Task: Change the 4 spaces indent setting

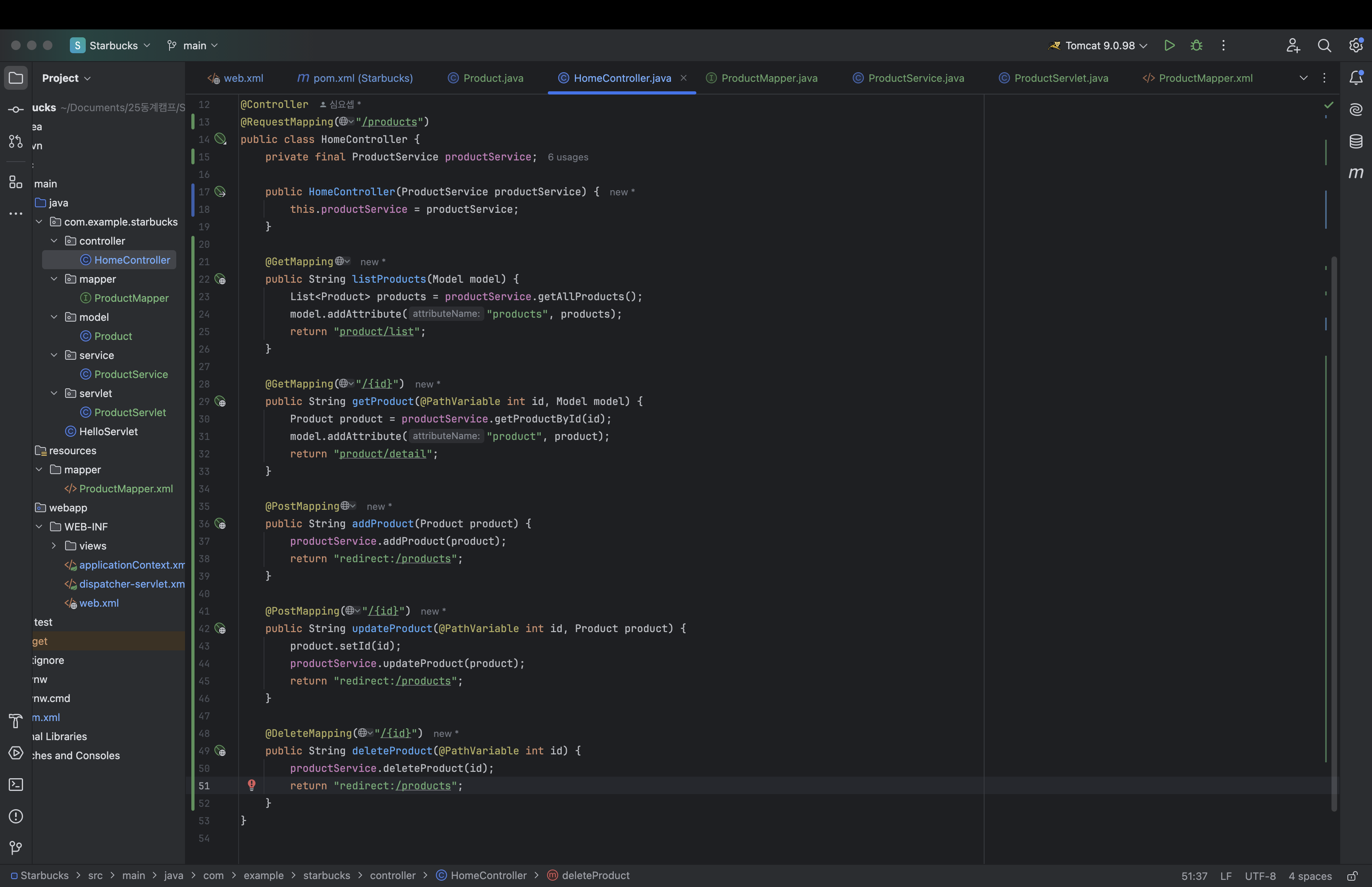Action: coord(1310,875)
